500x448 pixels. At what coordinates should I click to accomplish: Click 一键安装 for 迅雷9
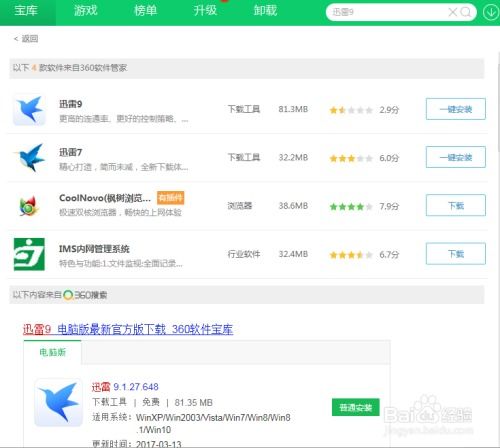(456, 109)
